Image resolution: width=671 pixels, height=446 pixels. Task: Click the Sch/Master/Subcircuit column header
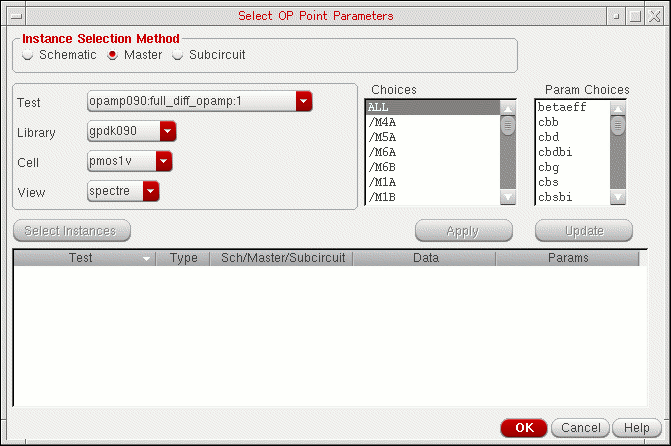pyautogui.click(x=282, y=258)
